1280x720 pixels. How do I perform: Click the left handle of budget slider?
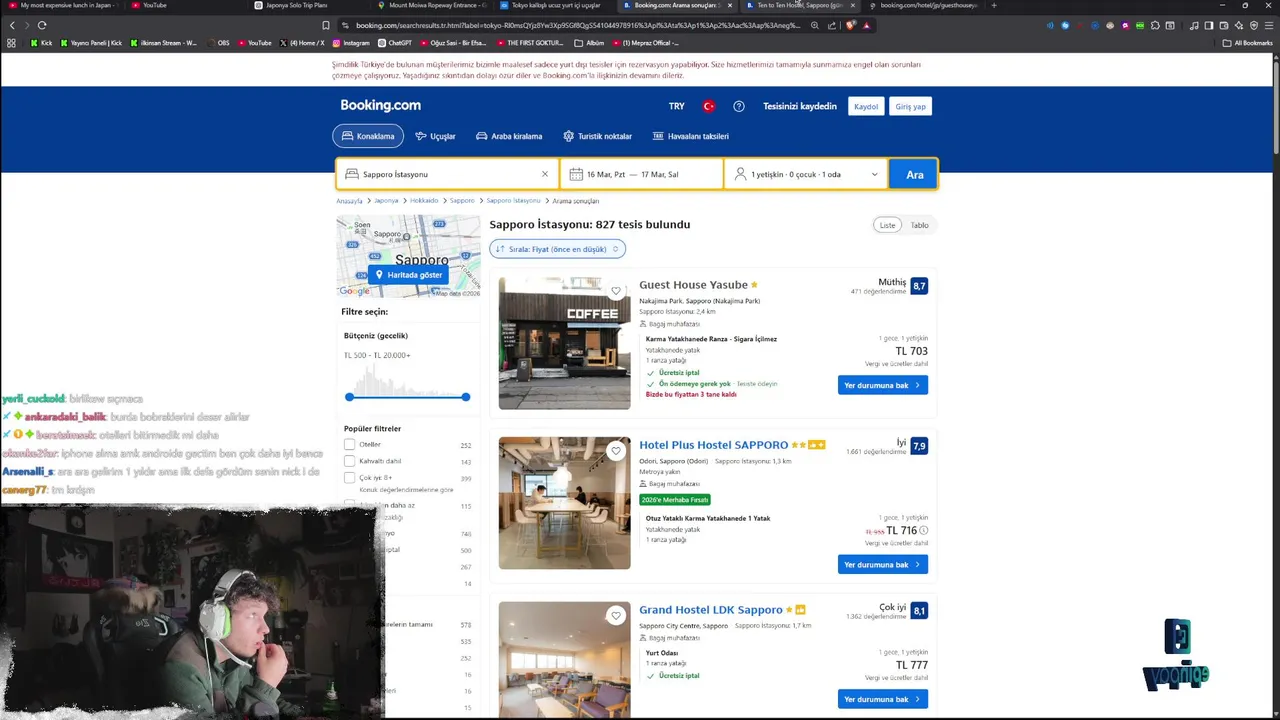[x=349, y=397]
